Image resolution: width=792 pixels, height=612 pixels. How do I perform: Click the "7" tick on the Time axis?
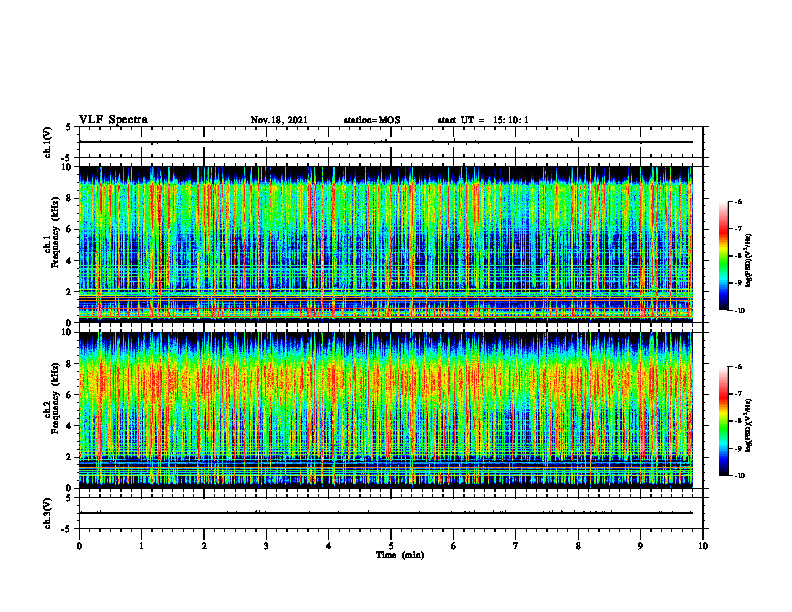tap(516, 546)
